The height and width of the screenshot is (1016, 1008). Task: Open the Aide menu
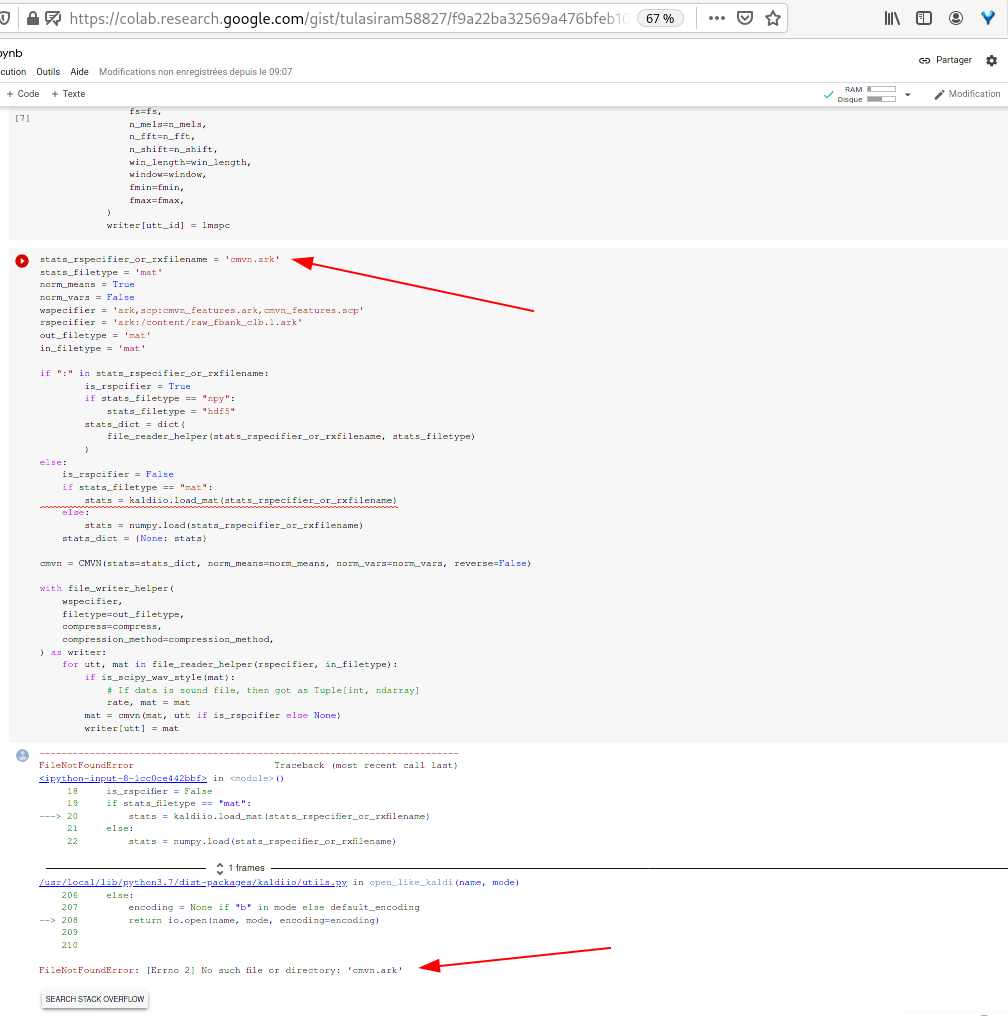pos(79,71)
